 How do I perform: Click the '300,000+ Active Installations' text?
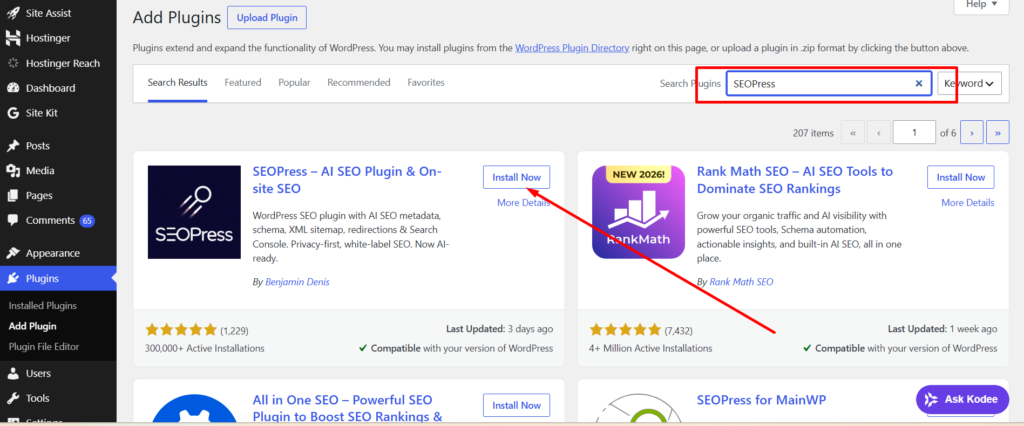click(205, 348)
